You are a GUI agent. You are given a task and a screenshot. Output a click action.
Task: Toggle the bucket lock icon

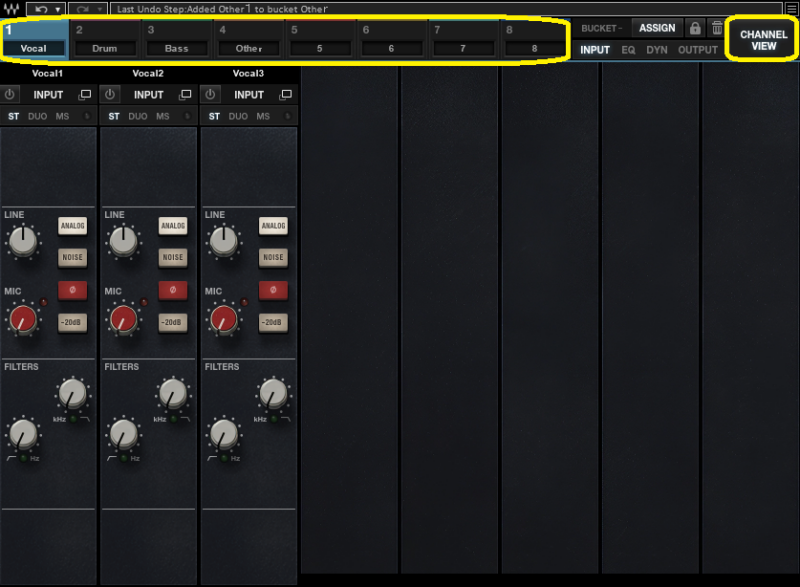coord(695,28)
